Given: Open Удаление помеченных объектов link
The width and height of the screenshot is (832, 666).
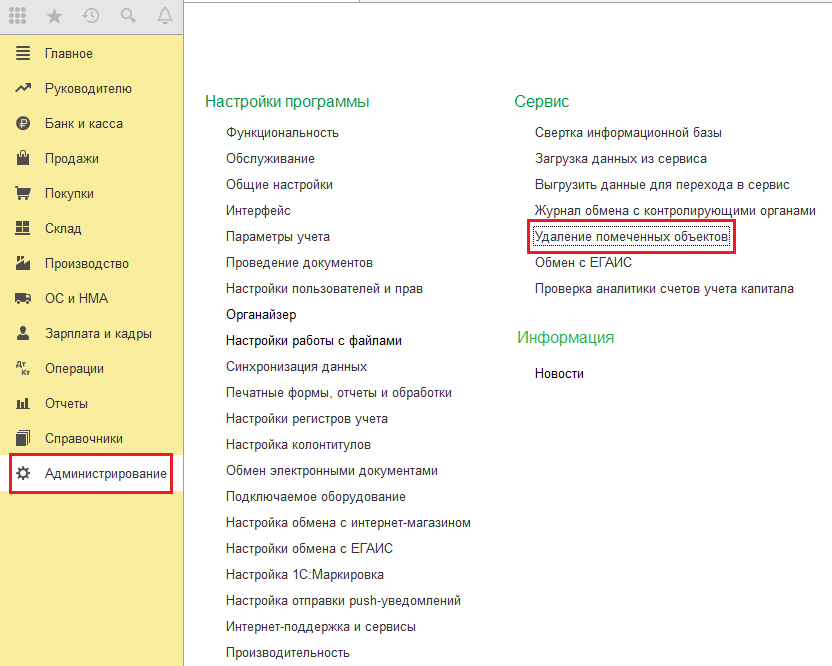Looking at the screenshot, I should 632,237.
